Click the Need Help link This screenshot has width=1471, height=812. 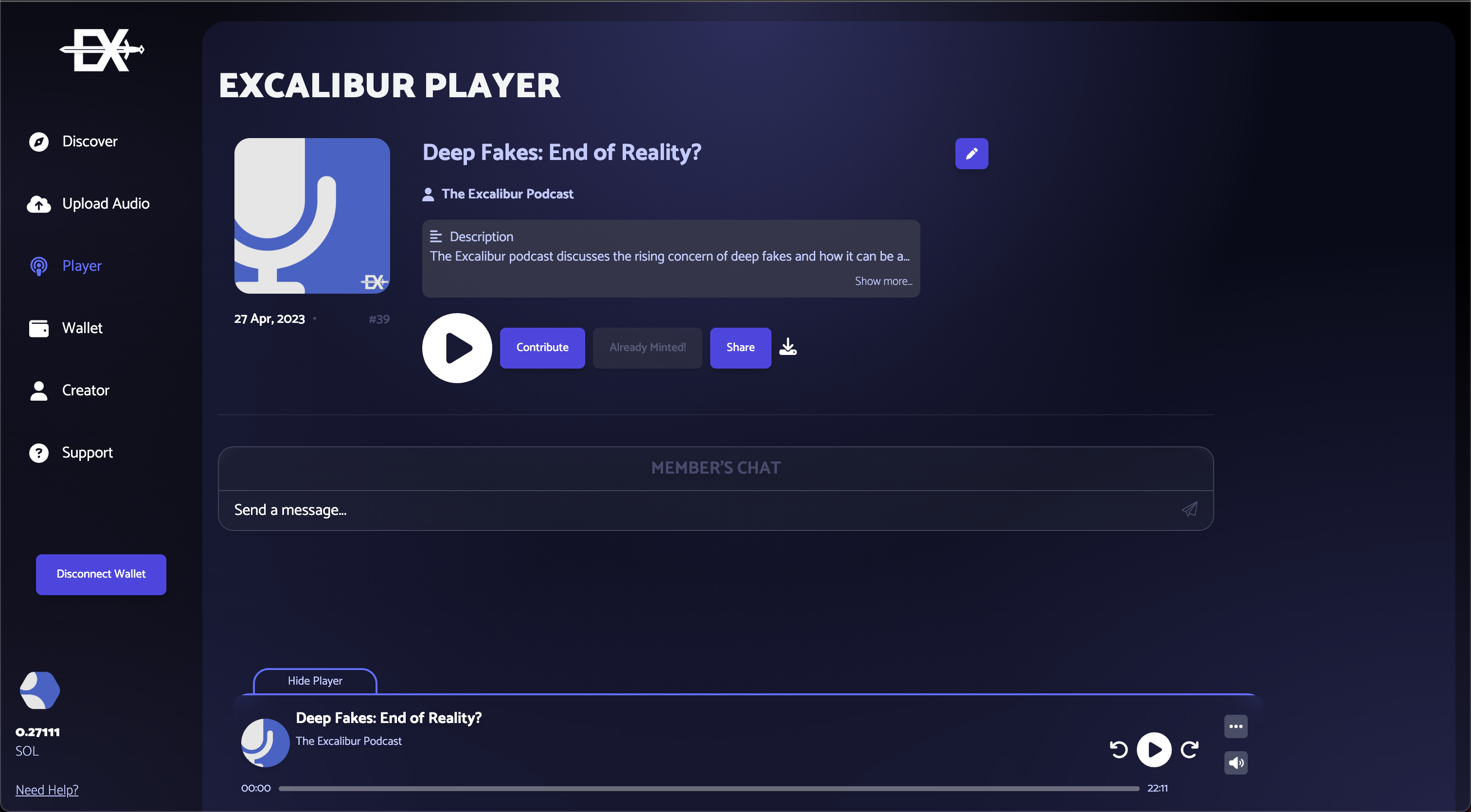(x=47, y=790)
